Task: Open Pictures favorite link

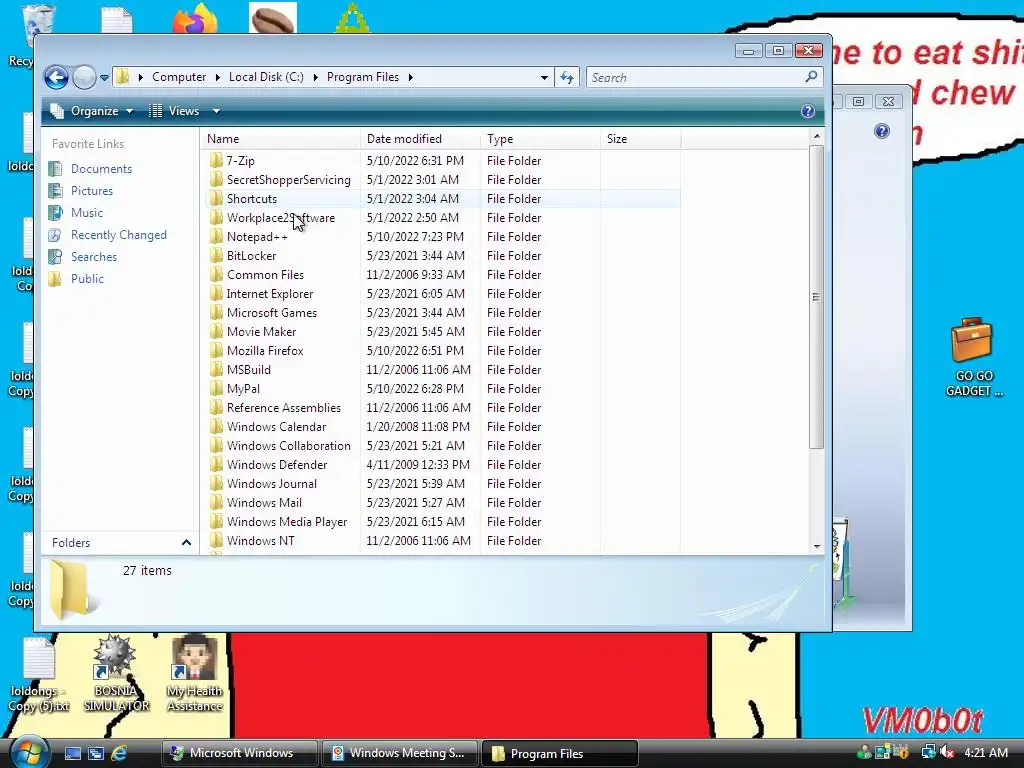Action: tap(91, 191)
